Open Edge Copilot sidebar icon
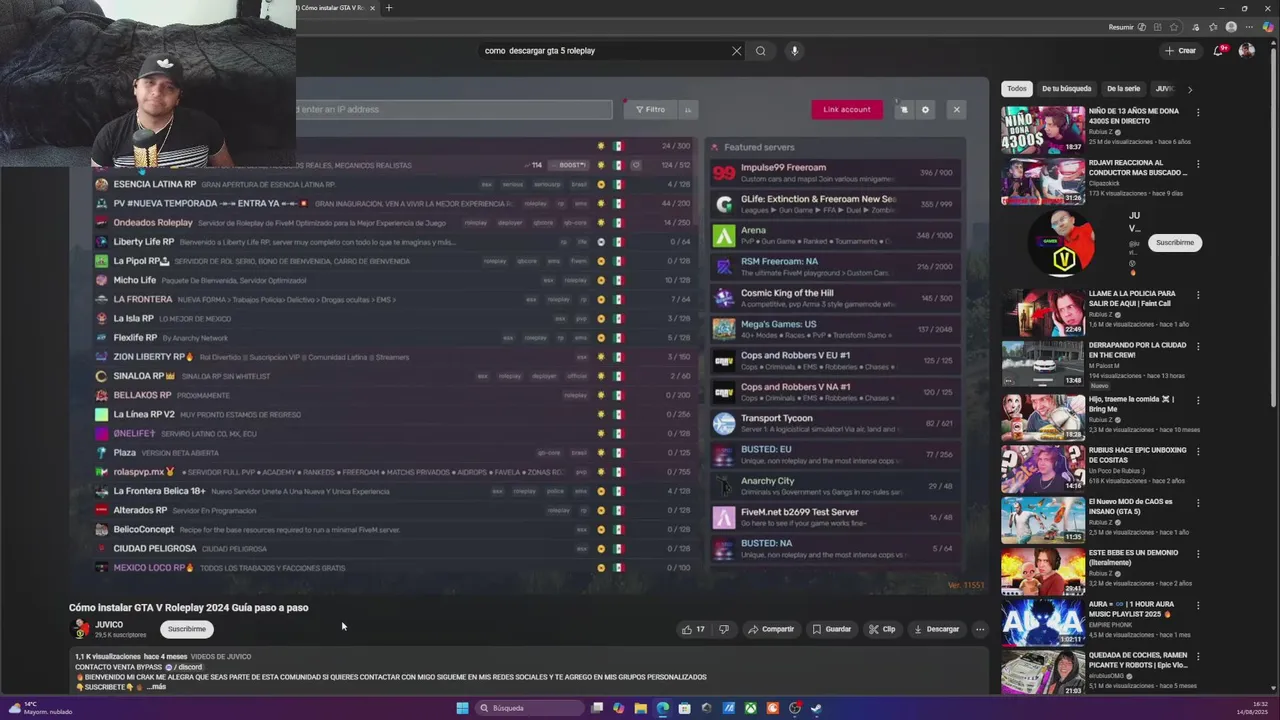Viewport: 1280px width, 720px height. coord(1270,27)
